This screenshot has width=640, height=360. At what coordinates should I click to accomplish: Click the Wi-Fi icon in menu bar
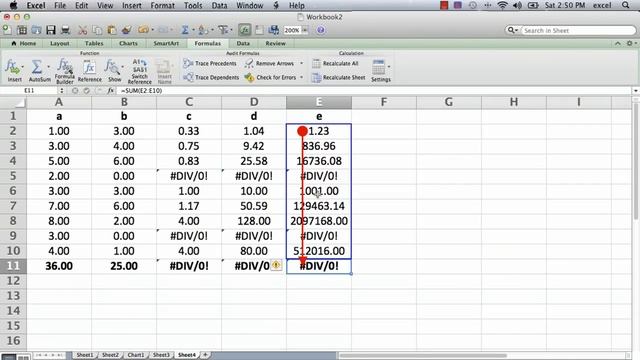tap(502, 5)
